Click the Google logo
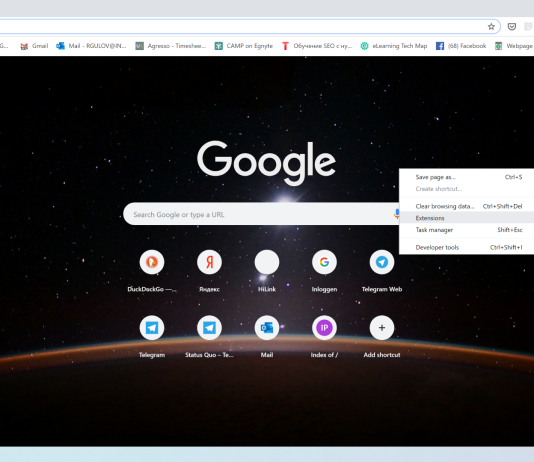 point(266,162)
